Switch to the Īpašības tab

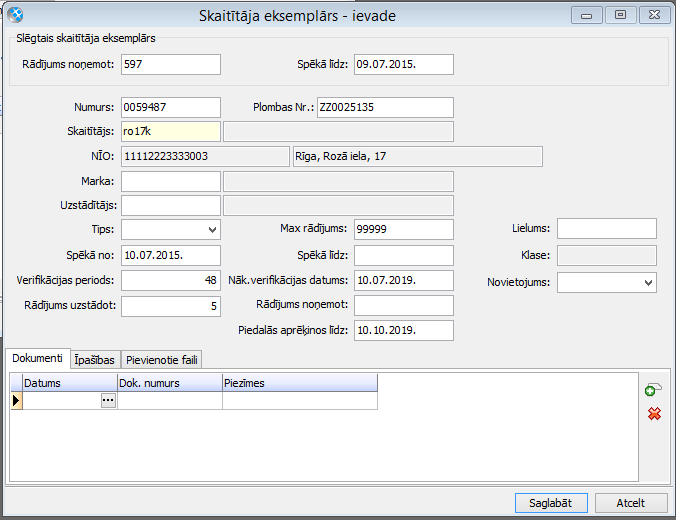click(95, 359)
